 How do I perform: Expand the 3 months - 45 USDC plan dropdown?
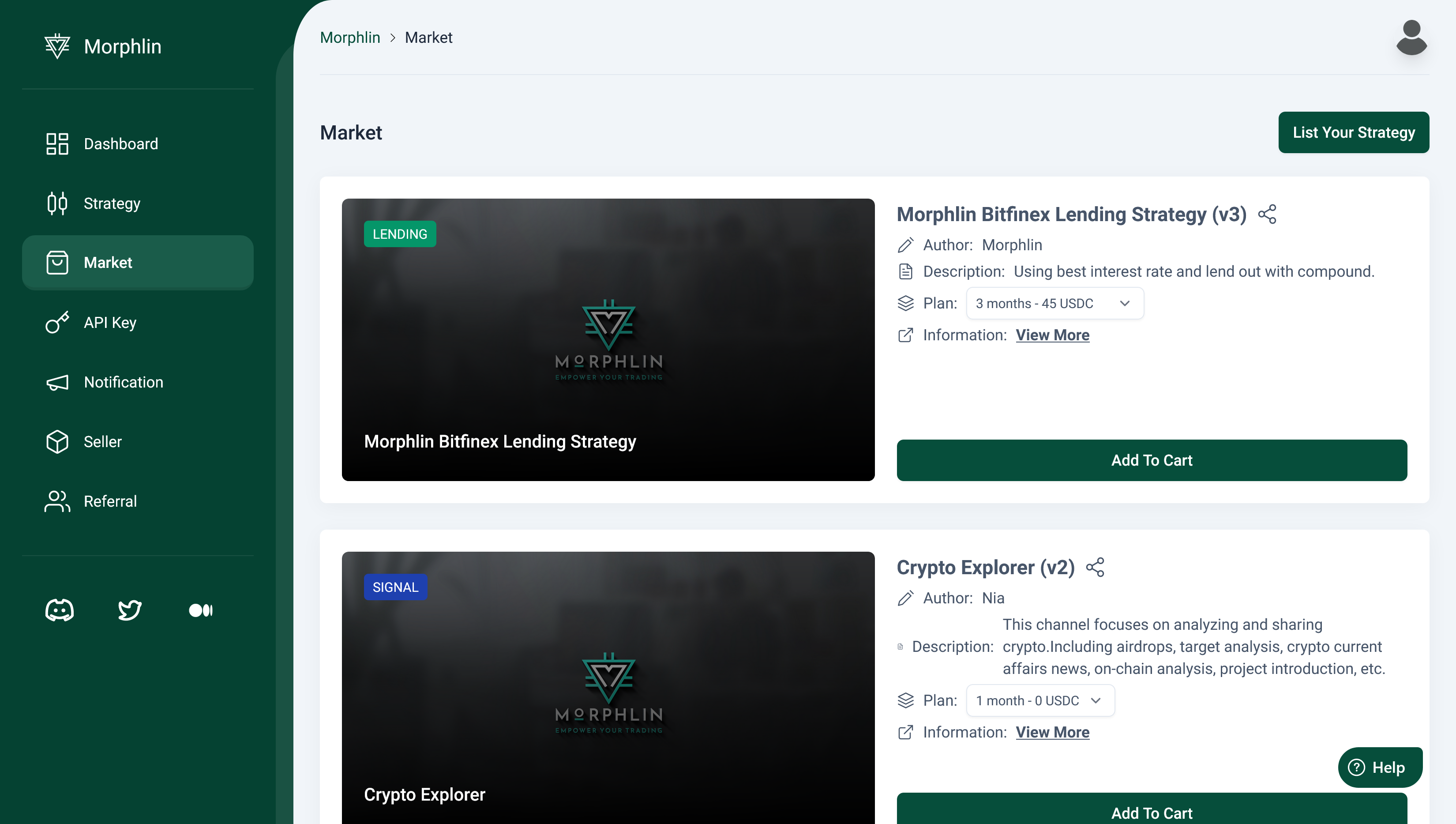click(1054, 303)
